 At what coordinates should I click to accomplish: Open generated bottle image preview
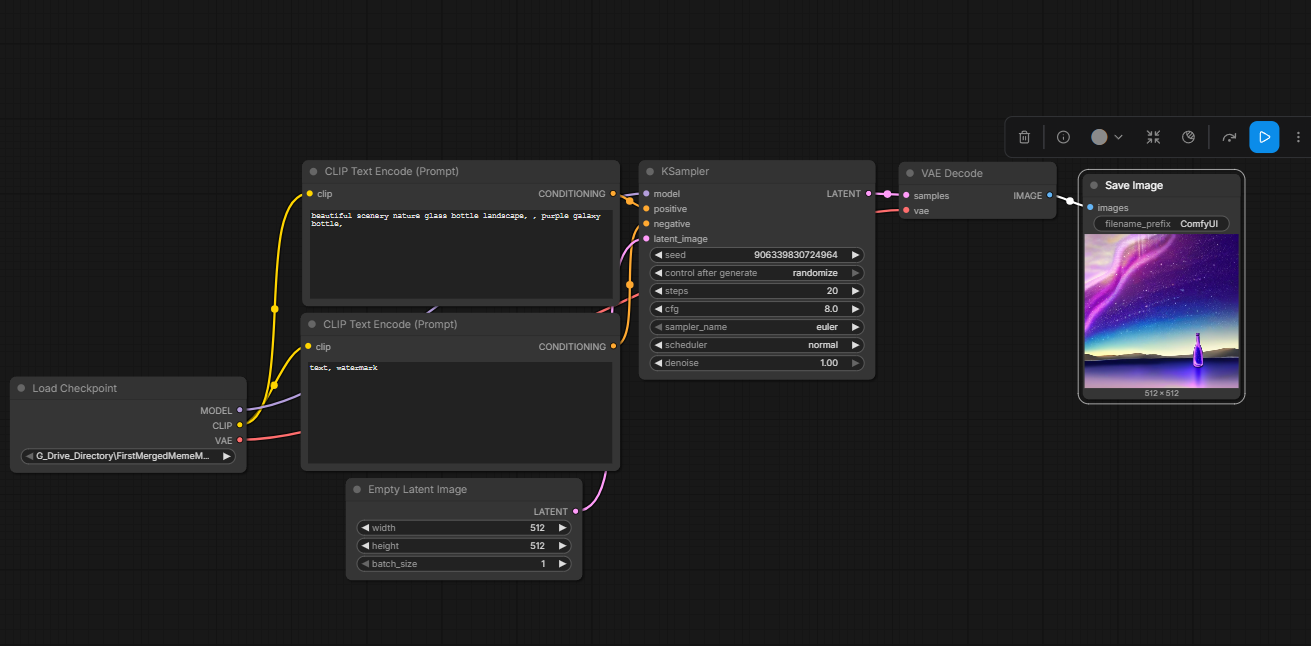1161,311
